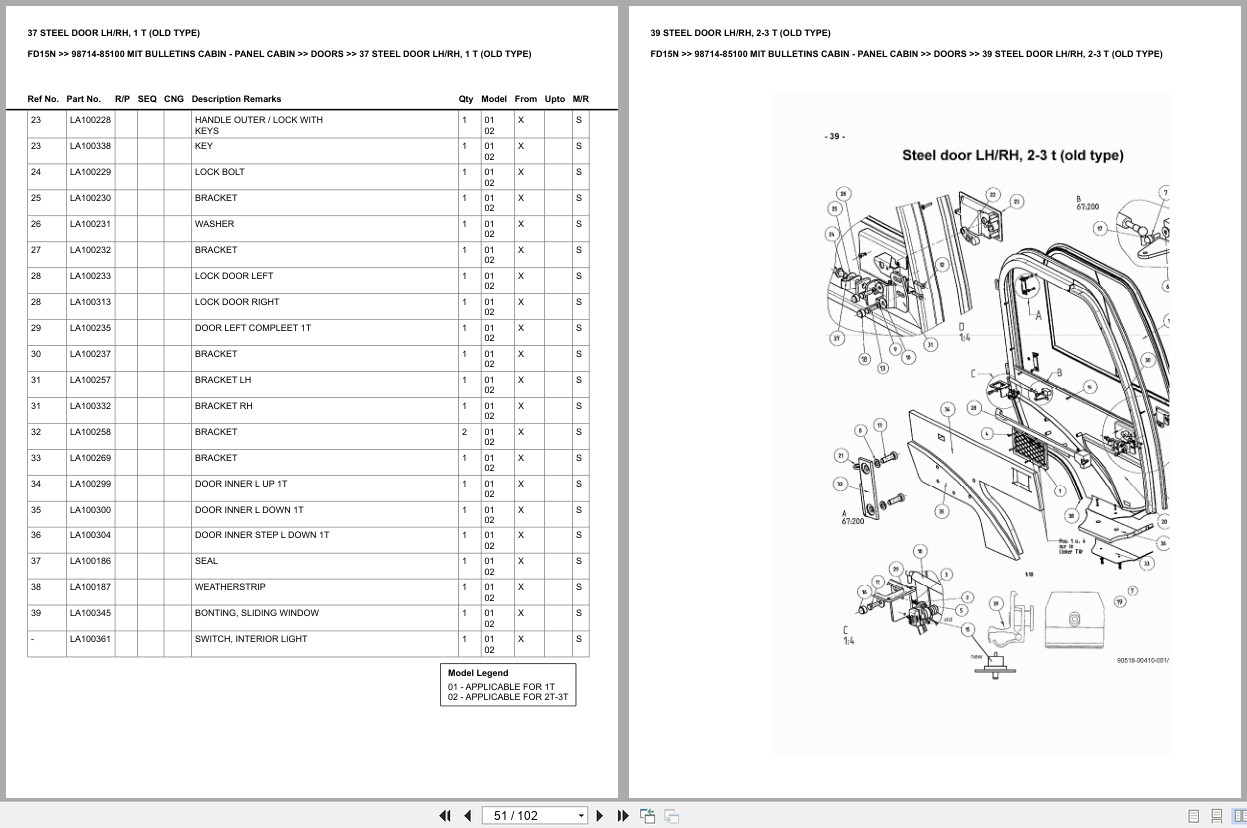Click DOOR INNER L DOWN 1T

pyautogui.click(x=249, y=510)
